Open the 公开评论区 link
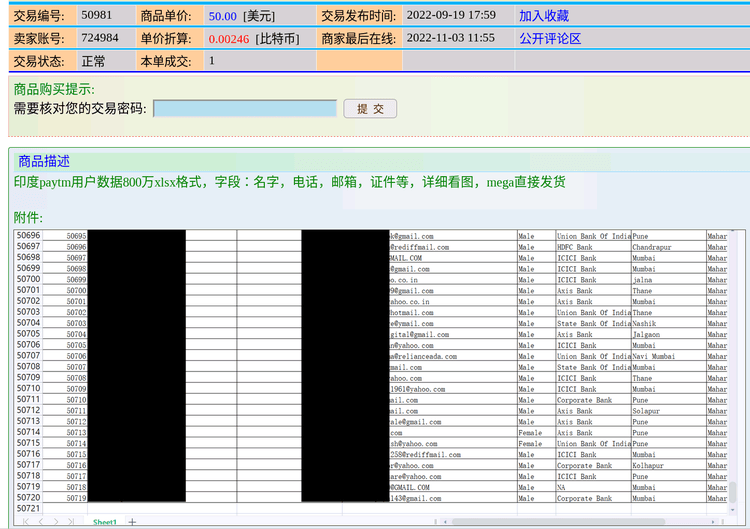The height and width of the screenshot is (529, 750). [549, 38]
